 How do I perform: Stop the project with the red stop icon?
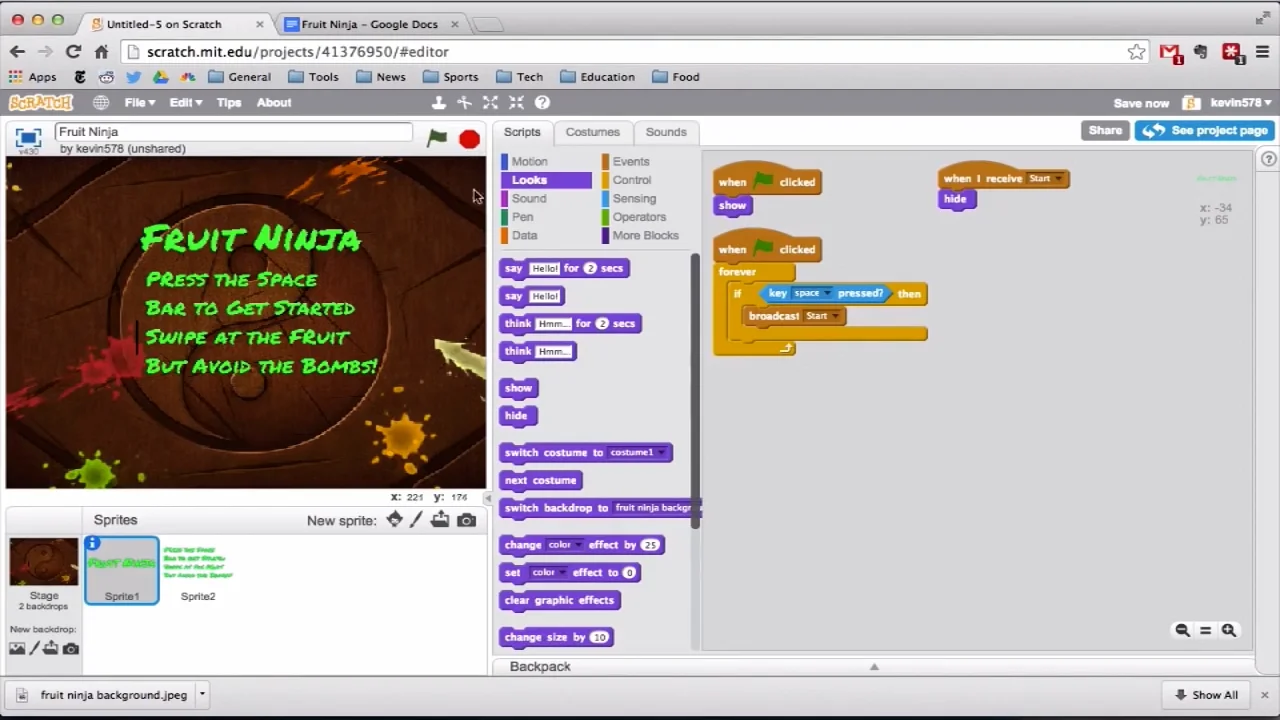tap(469, 139)
